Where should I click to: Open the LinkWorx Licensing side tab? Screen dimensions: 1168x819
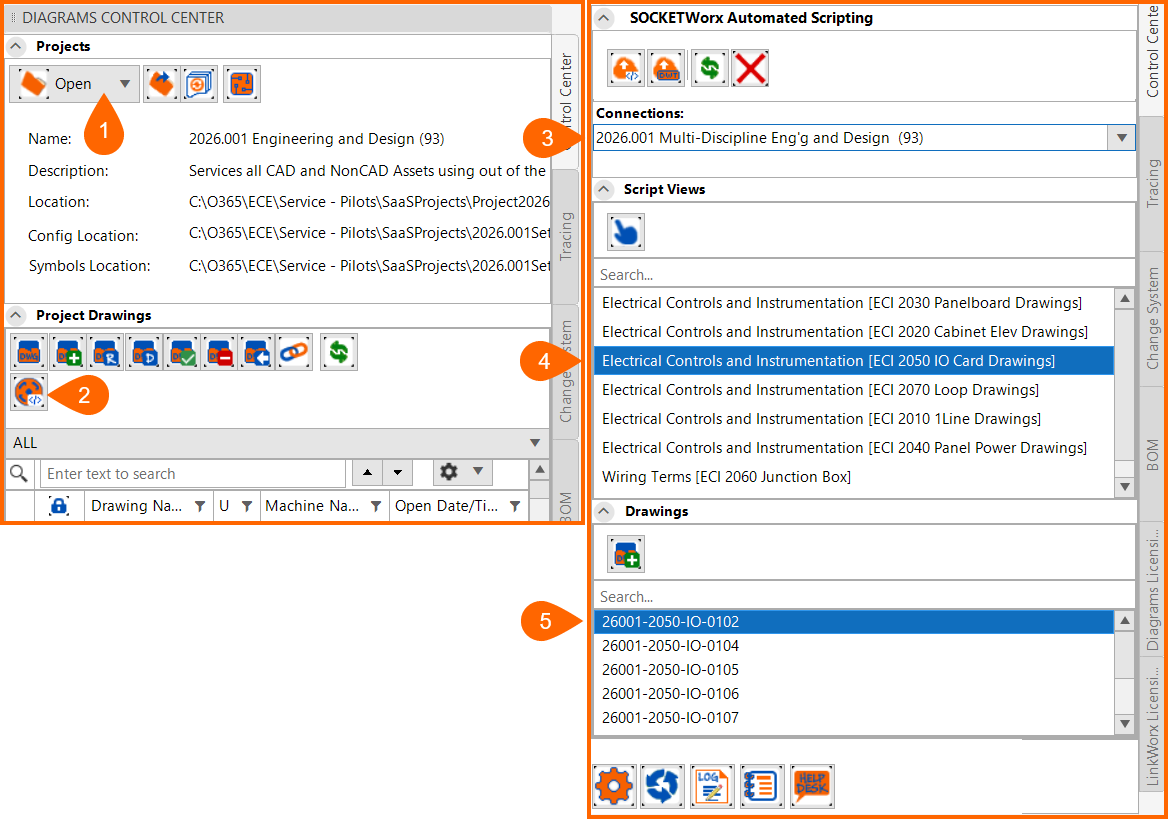click(1152, 725)
